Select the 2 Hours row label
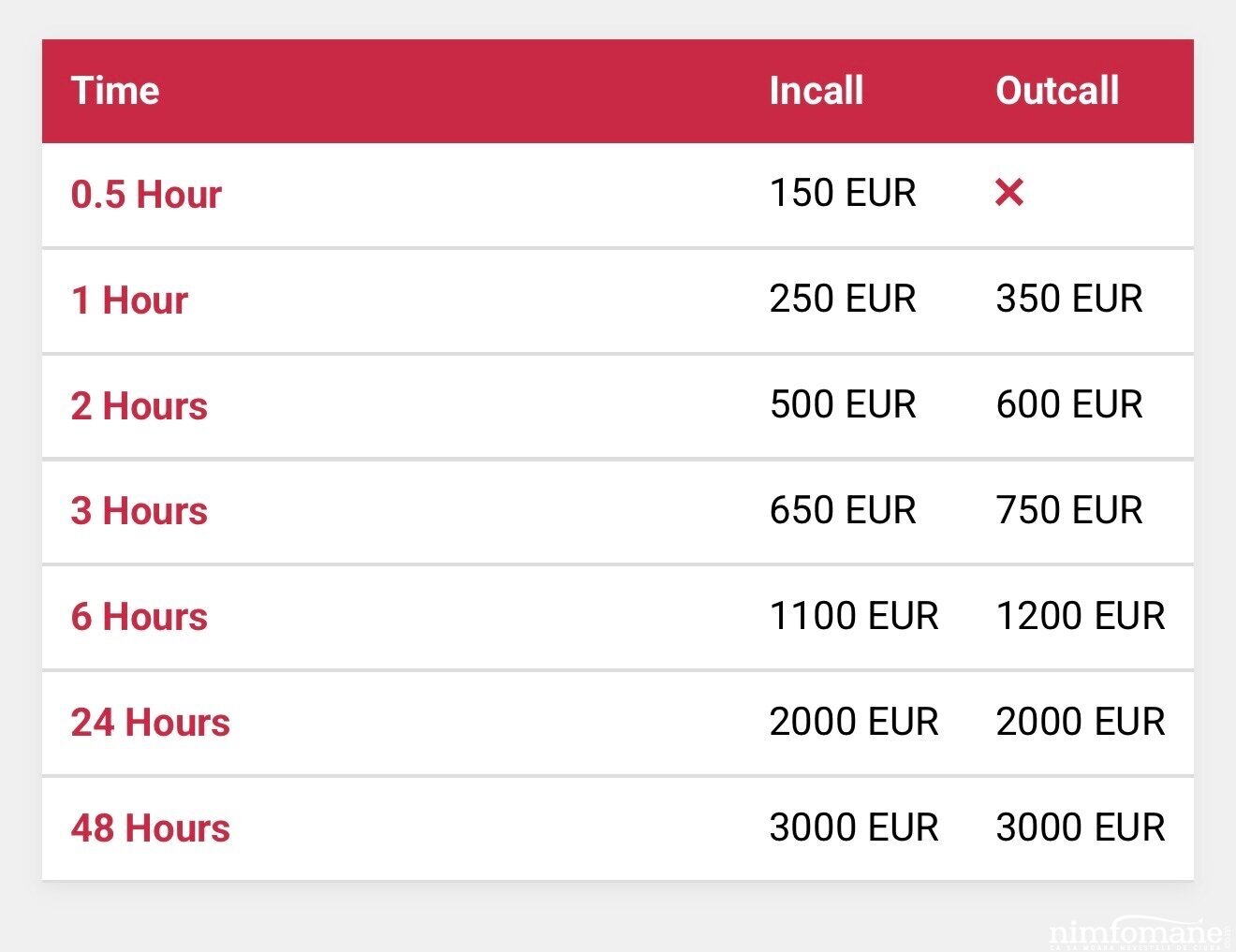Viewport: 1236px width, 952px height. coord(139,406)
